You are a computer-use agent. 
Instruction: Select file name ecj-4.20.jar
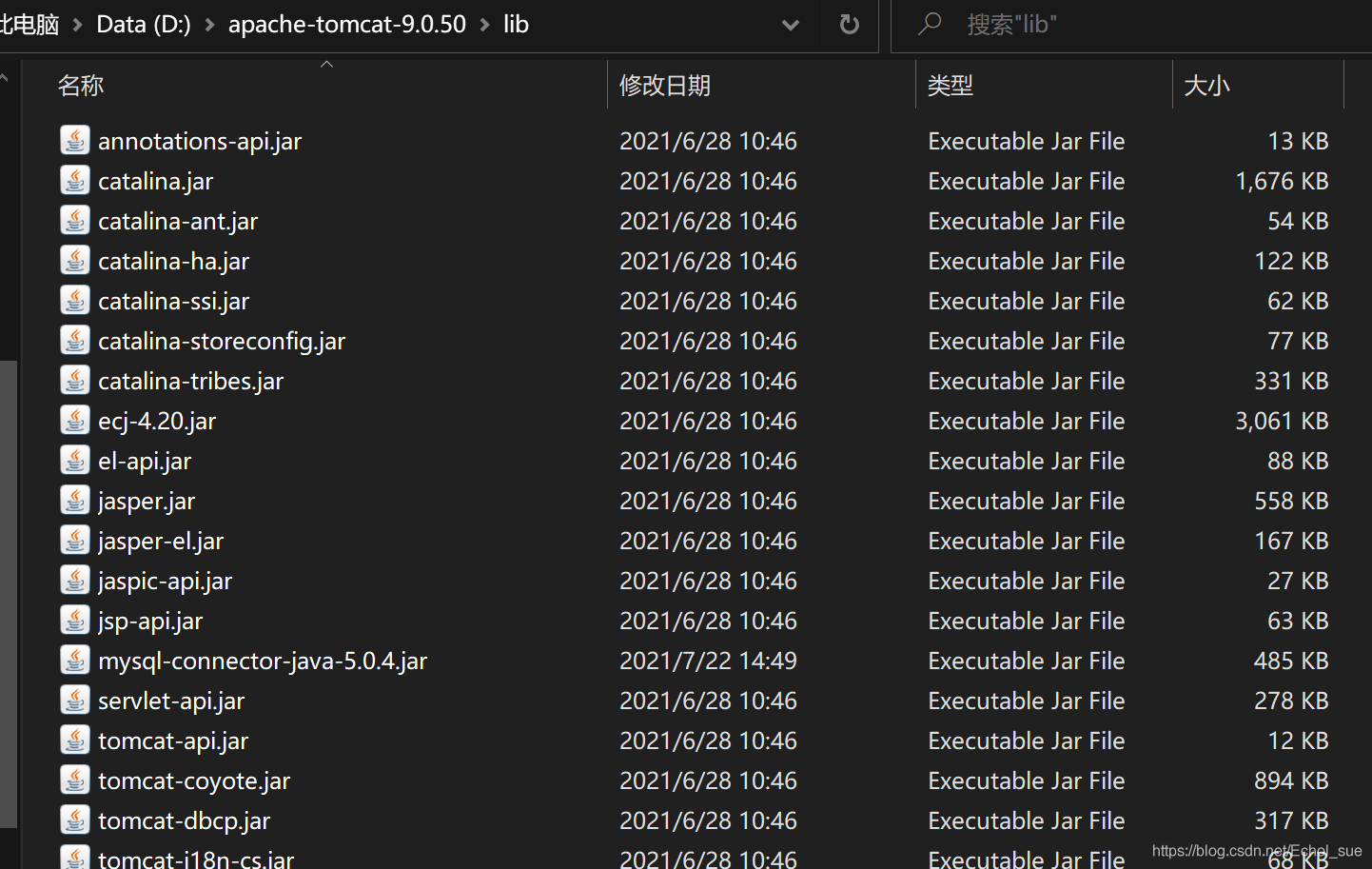tap(157, 421)
